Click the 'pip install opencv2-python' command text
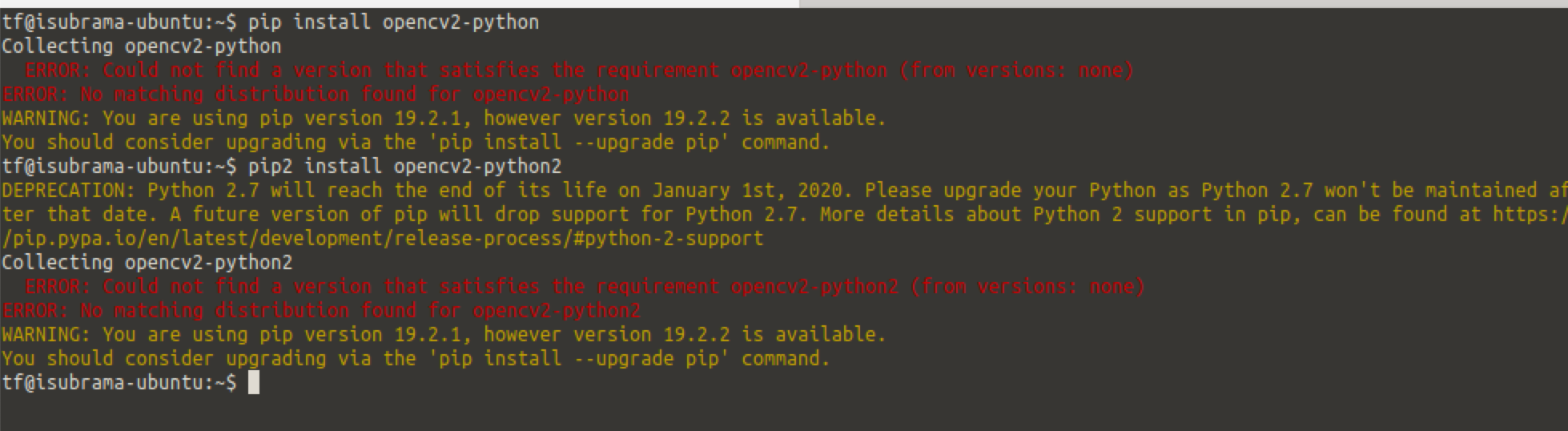1568x431 pixels. (x=393, y=22)
